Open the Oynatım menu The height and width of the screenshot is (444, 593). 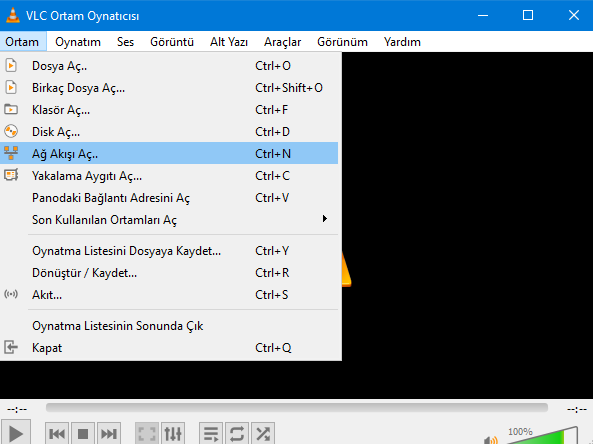point(78,42)
